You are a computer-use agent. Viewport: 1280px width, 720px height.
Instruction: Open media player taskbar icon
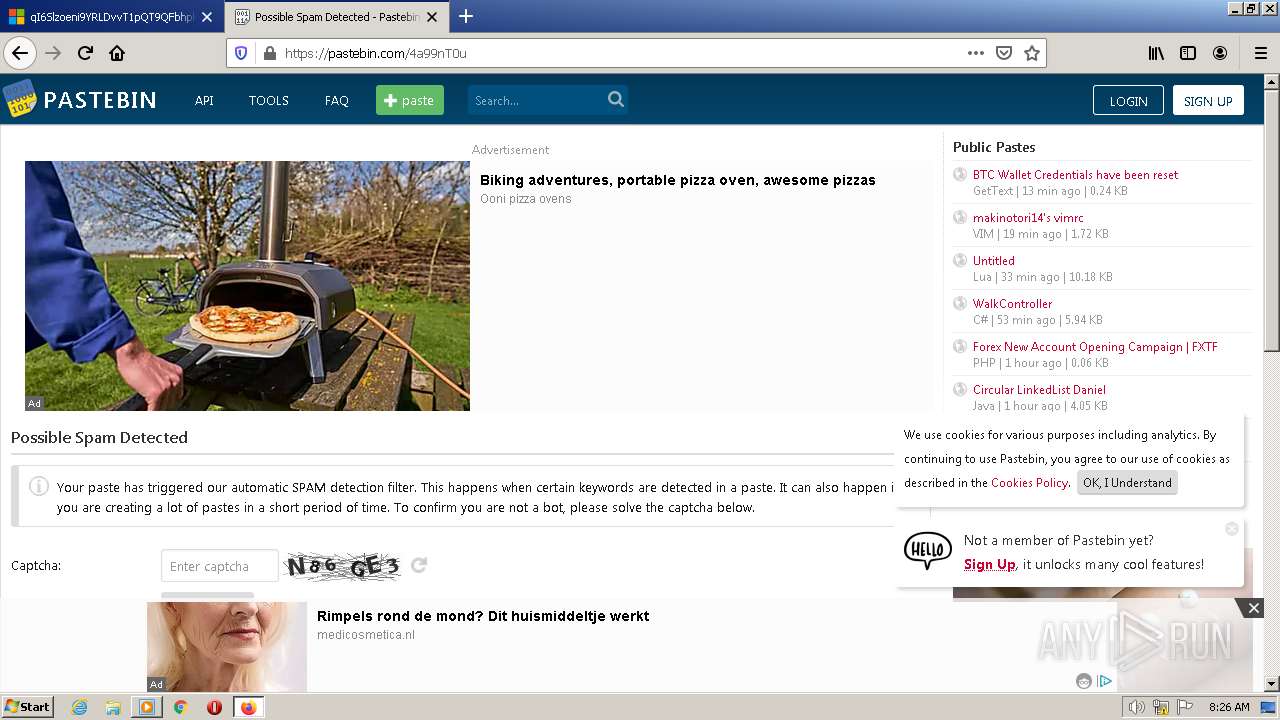147,707
